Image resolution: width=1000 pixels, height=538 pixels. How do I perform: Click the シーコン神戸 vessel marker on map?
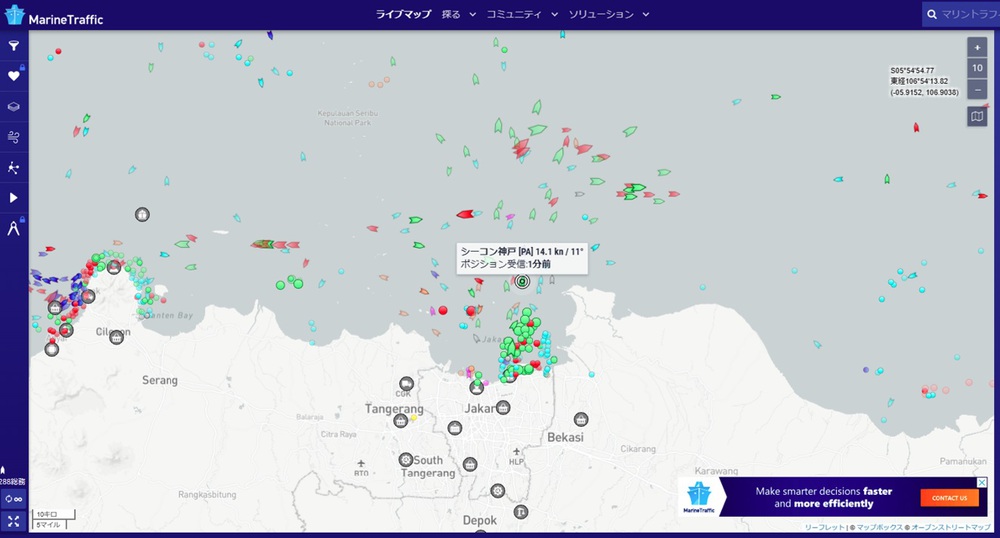522,282
